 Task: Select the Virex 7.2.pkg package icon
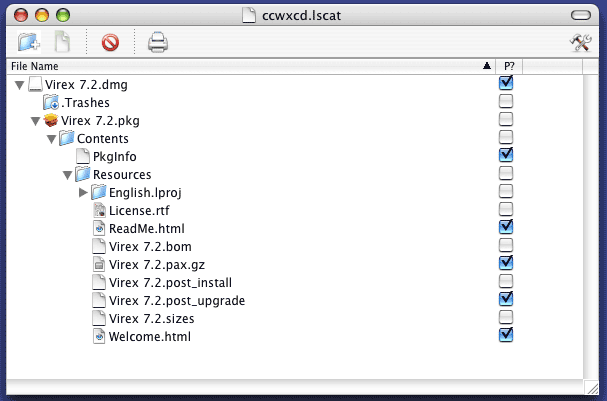pos(51,120)
